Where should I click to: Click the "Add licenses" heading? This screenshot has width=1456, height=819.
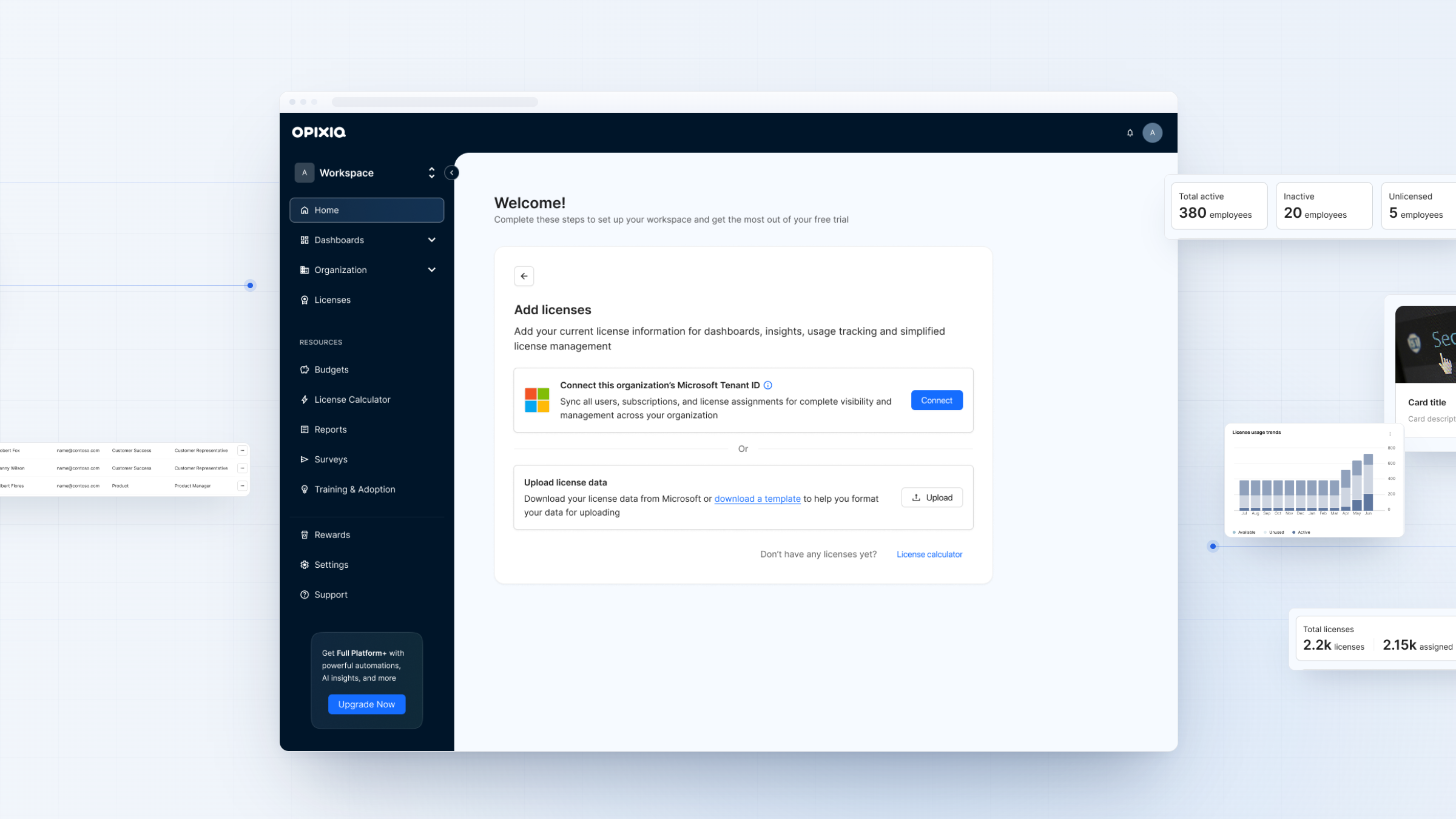(552, 310)
